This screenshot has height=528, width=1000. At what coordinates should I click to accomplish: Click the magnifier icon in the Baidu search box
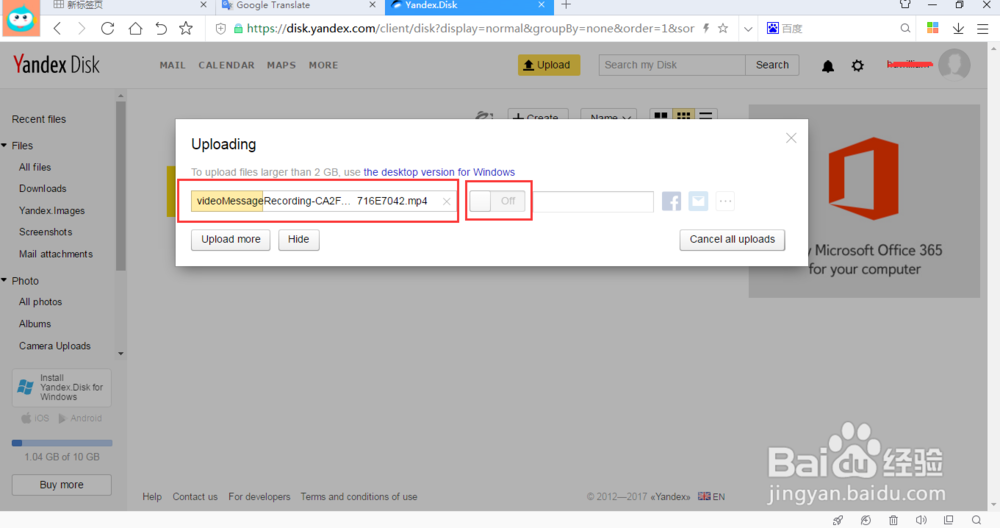(905, 28)
